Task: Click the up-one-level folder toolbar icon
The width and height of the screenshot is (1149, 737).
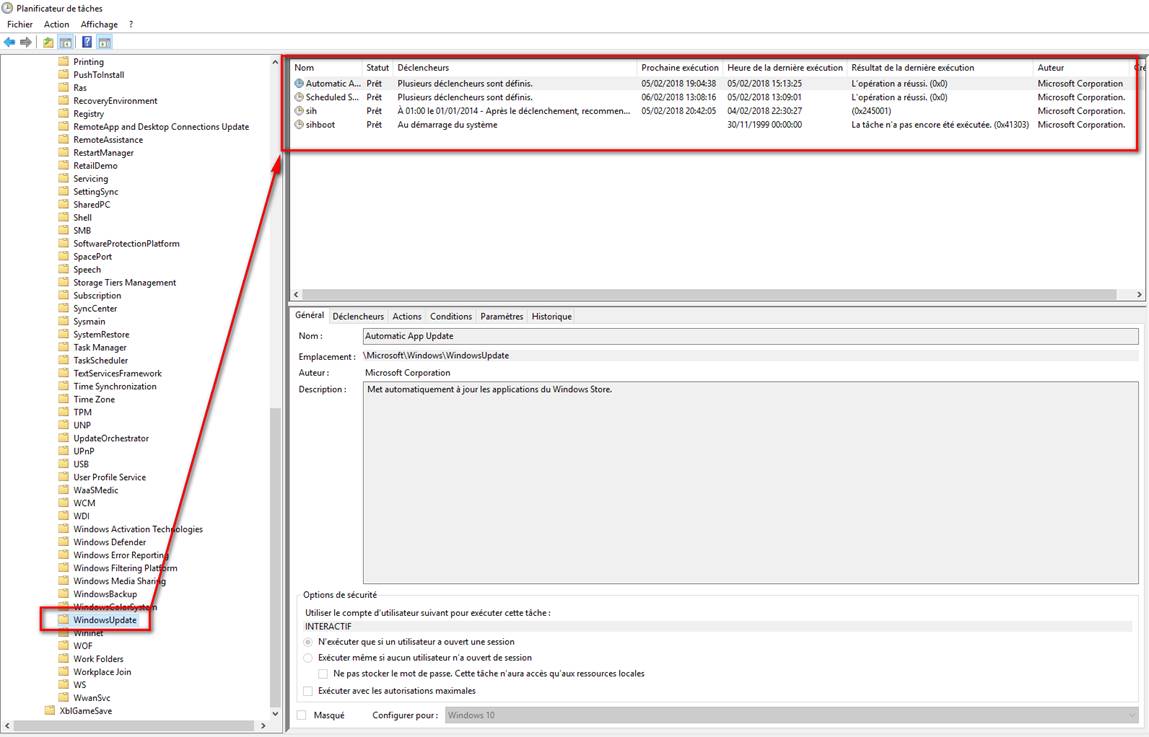Action: [48, 42]
